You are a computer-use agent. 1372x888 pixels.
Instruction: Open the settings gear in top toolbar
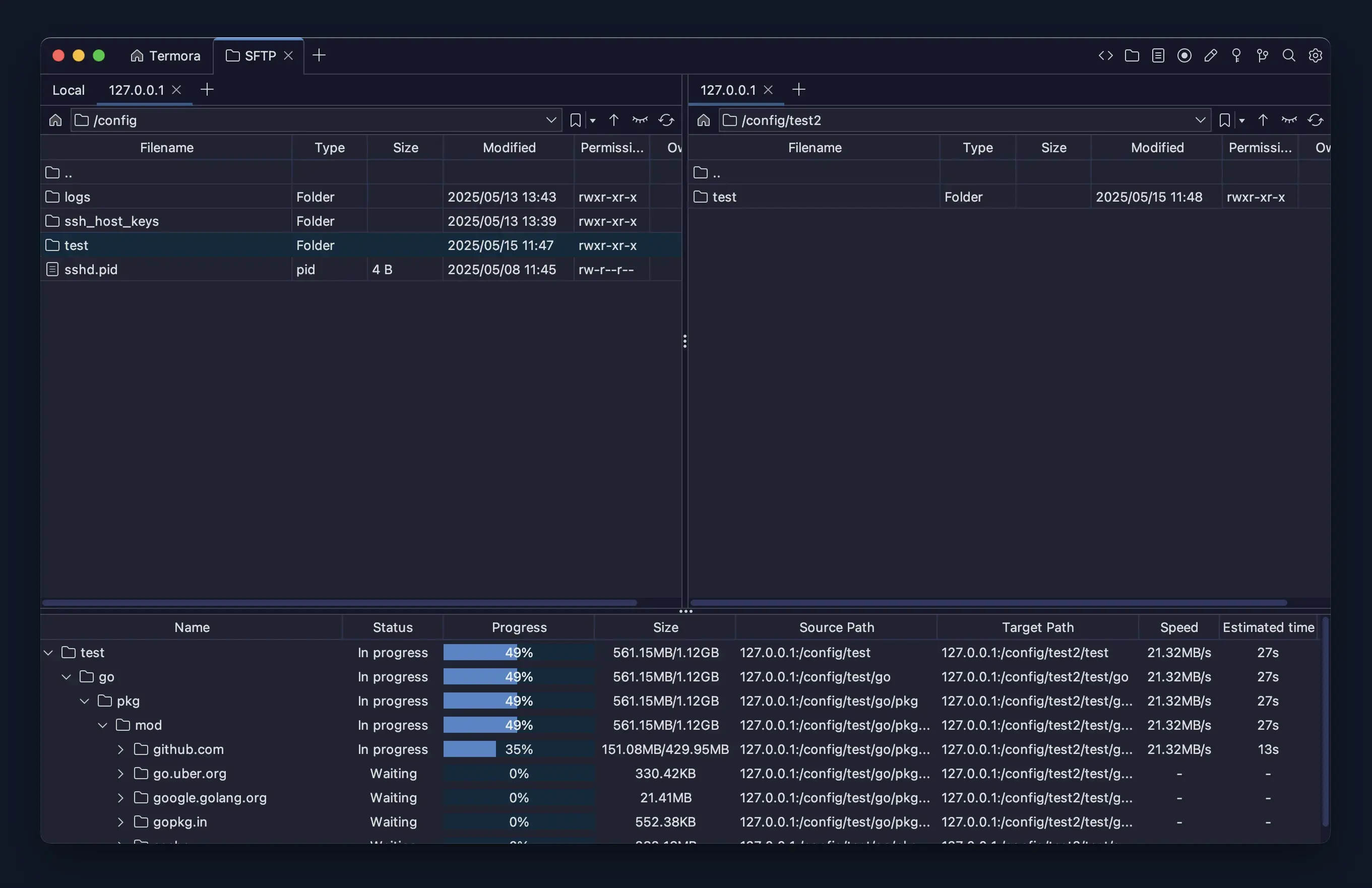pyautogui.click(x=1315, y=55)
